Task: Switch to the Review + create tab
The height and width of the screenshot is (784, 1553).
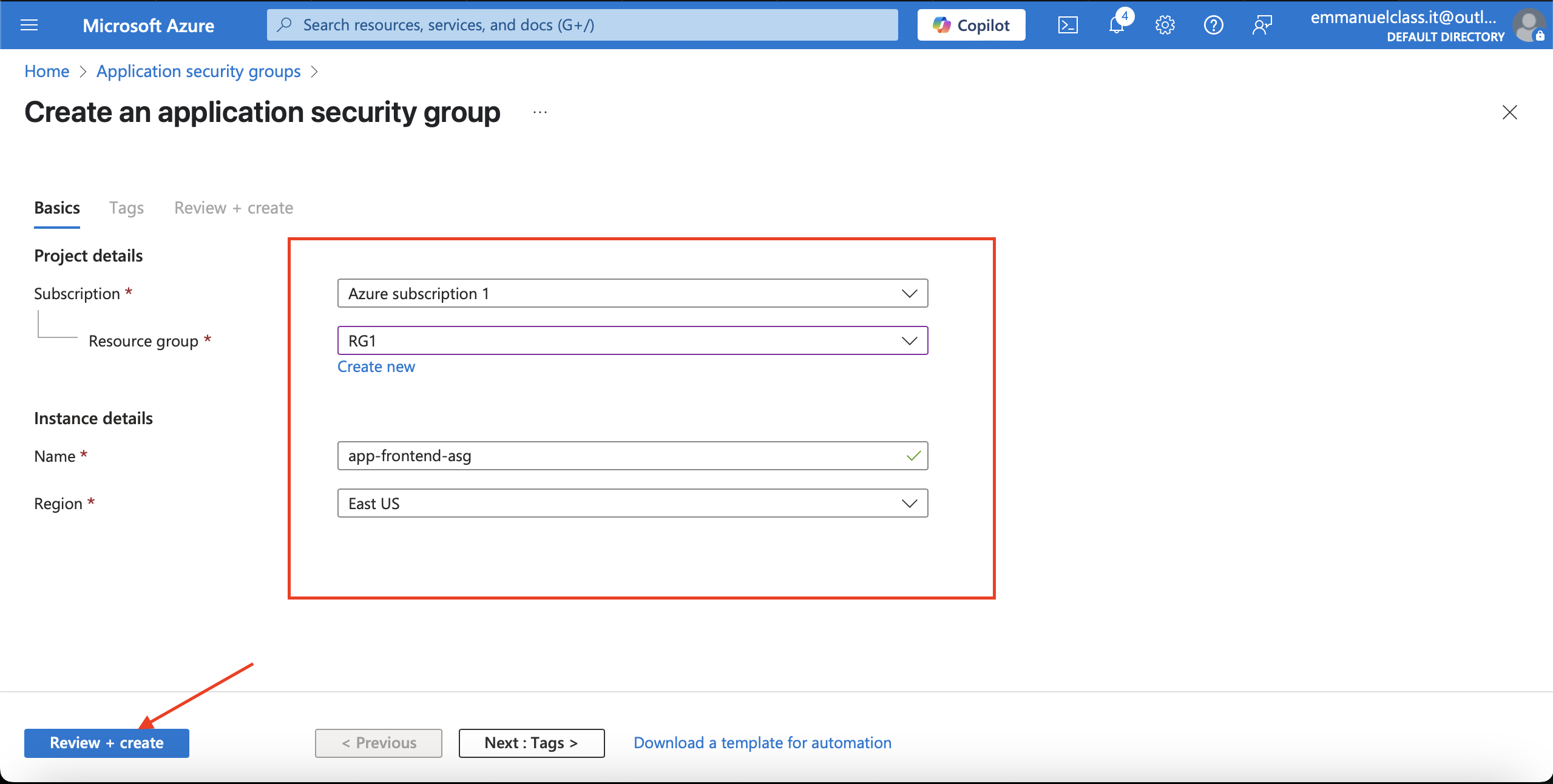Action: (x=234, y=208)
